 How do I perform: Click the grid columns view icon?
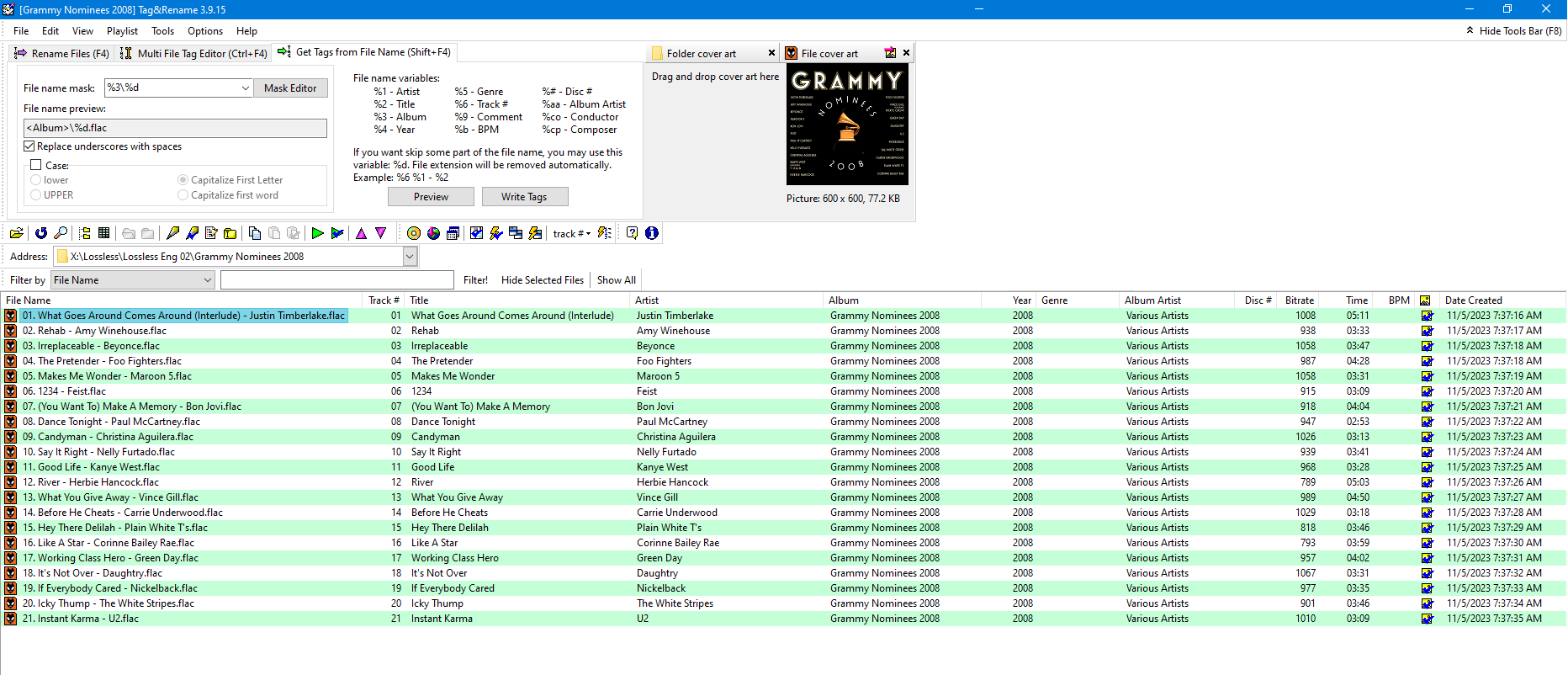click(104, 233)
